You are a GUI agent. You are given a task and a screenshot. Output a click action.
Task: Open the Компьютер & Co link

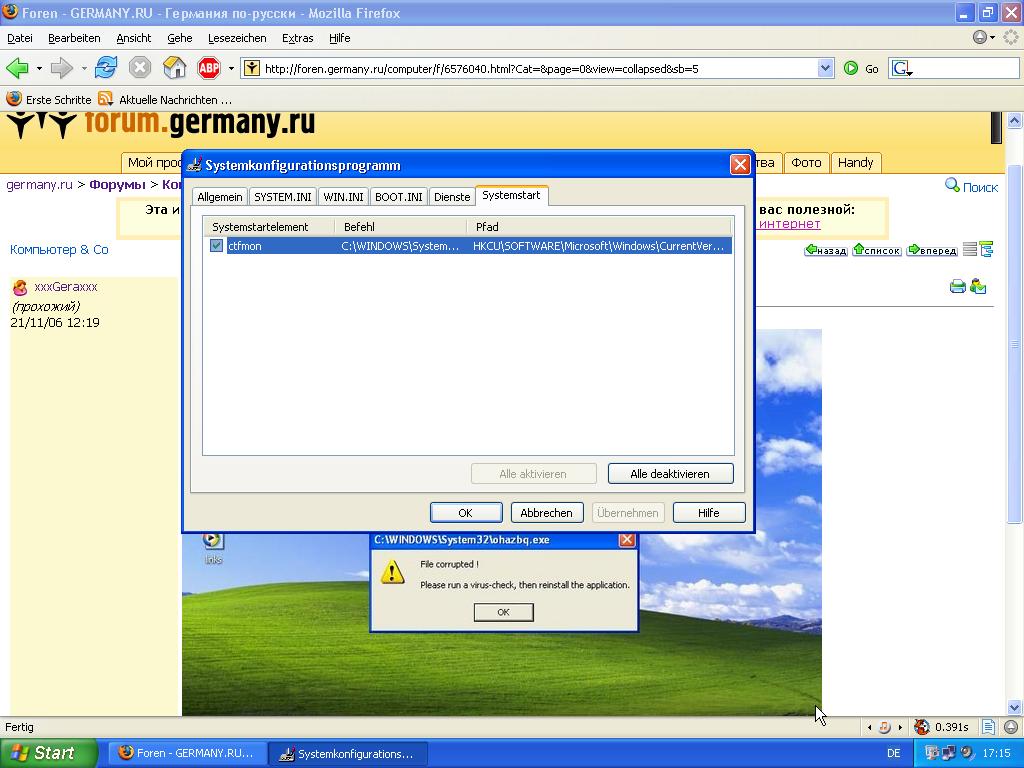pyautogui.click(x=59, y=249)
